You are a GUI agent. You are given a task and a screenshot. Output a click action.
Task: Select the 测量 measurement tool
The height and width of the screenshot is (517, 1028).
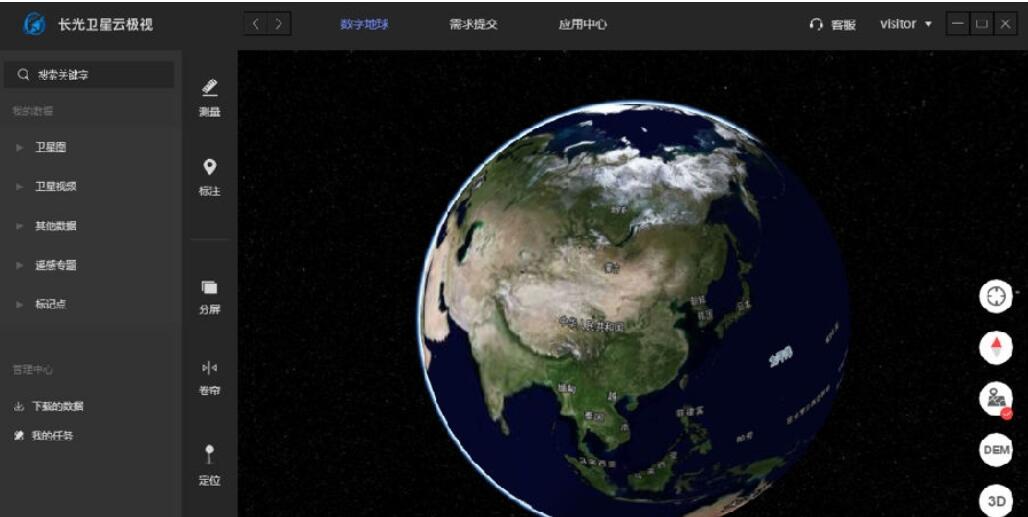pos(209,97)
